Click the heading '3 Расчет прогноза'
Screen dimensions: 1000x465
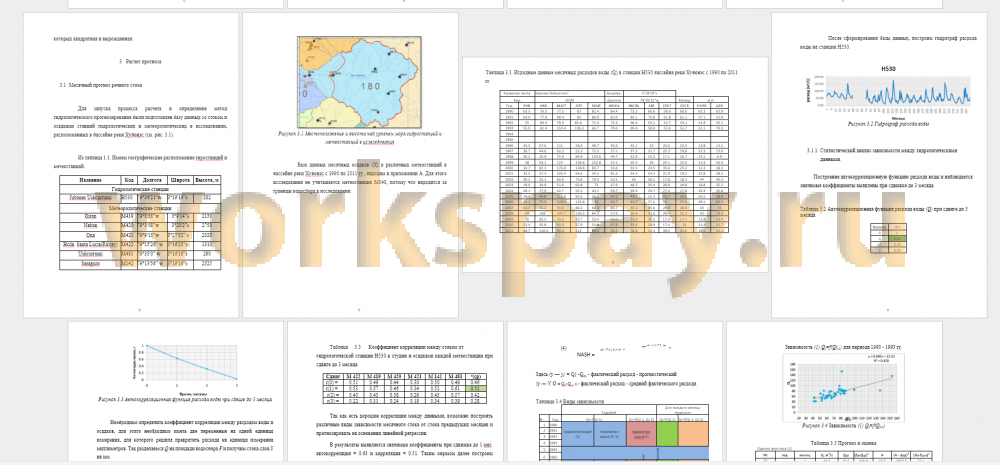140,62
